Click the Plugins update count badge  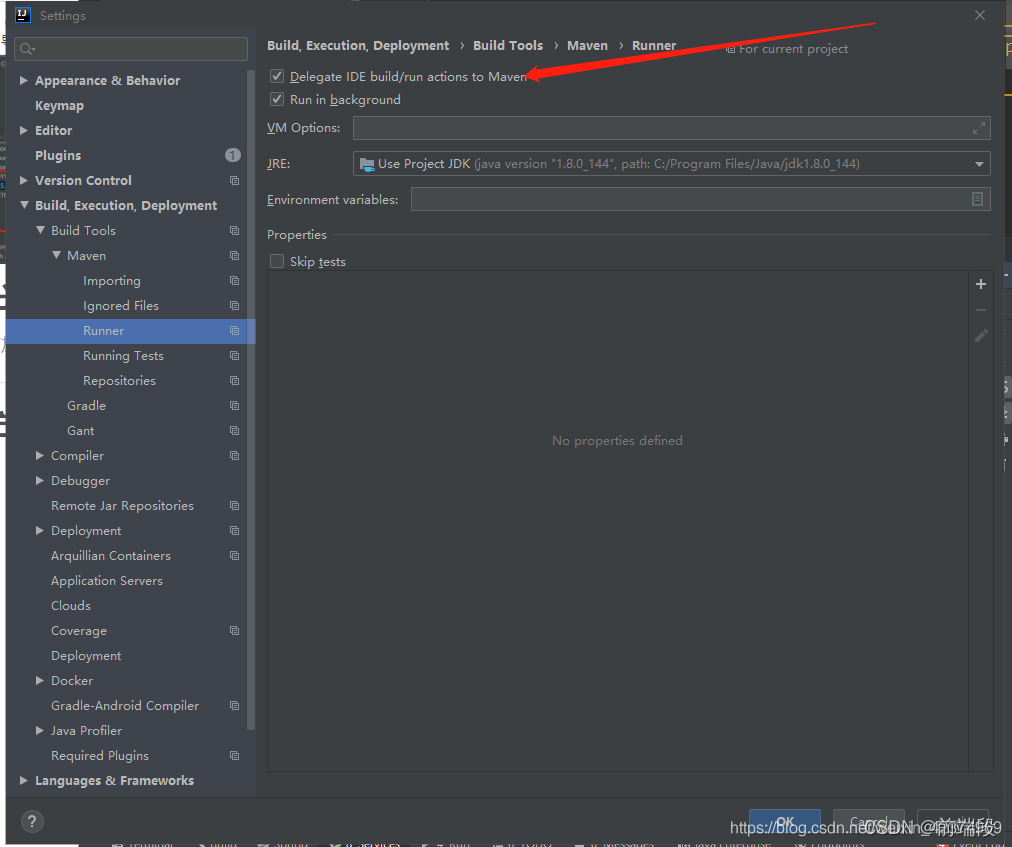point(232,155)
